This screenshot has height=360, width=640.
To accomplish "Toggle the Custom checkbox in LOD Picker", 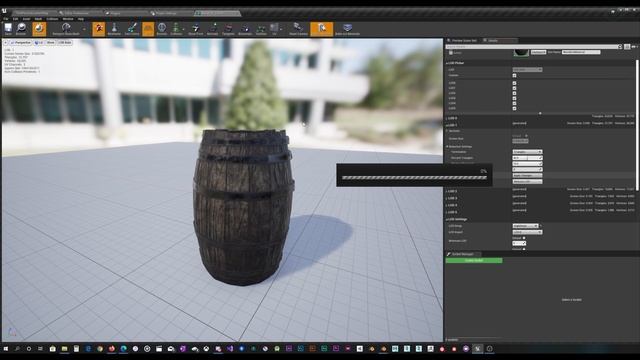I will 514,76.
